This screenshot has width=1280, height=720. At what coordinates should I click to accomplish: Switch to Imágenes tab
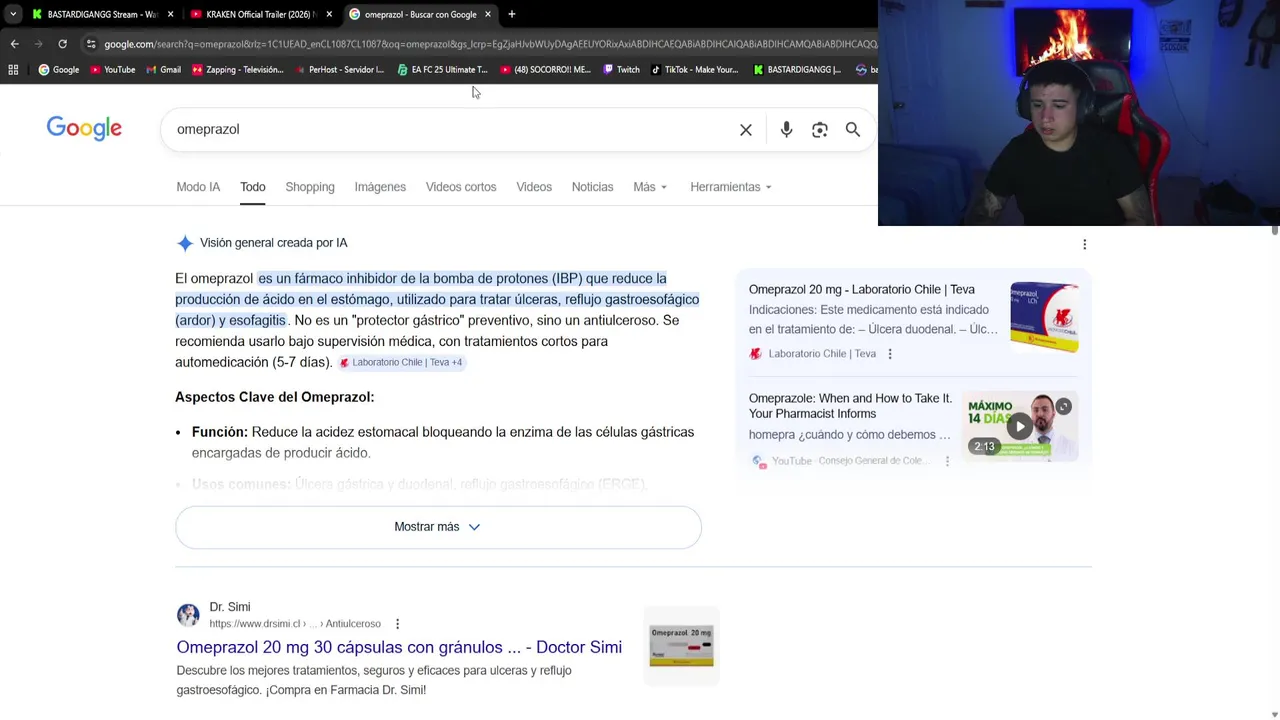pos(380,187)
